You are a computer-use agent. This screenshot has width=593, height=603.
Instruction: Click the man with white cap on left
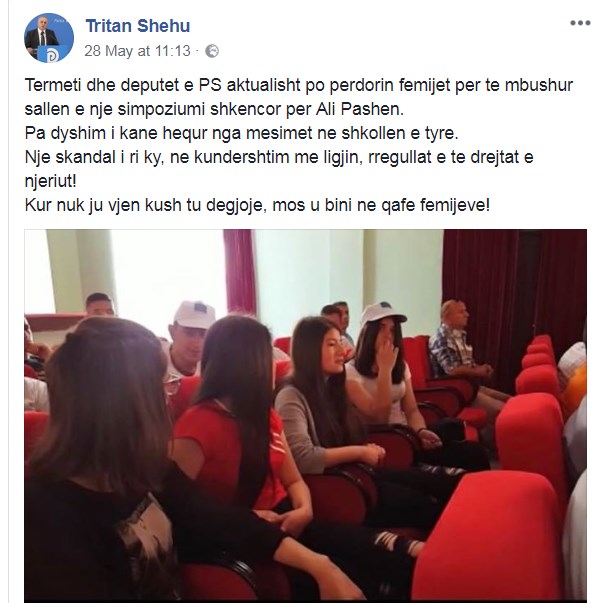(188, 338)
